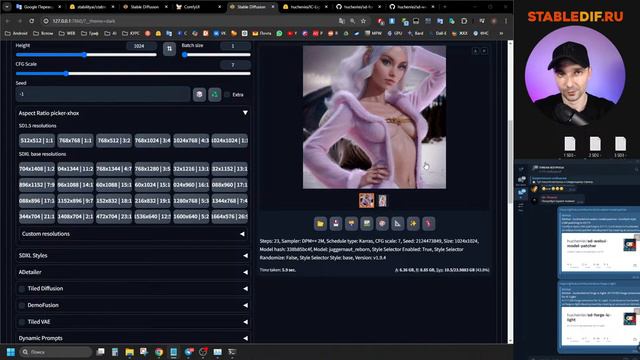The height and width of the screenshot is (360, 640).
Task: Open File Explorer from the taskbar
Action: pos(129,352)
